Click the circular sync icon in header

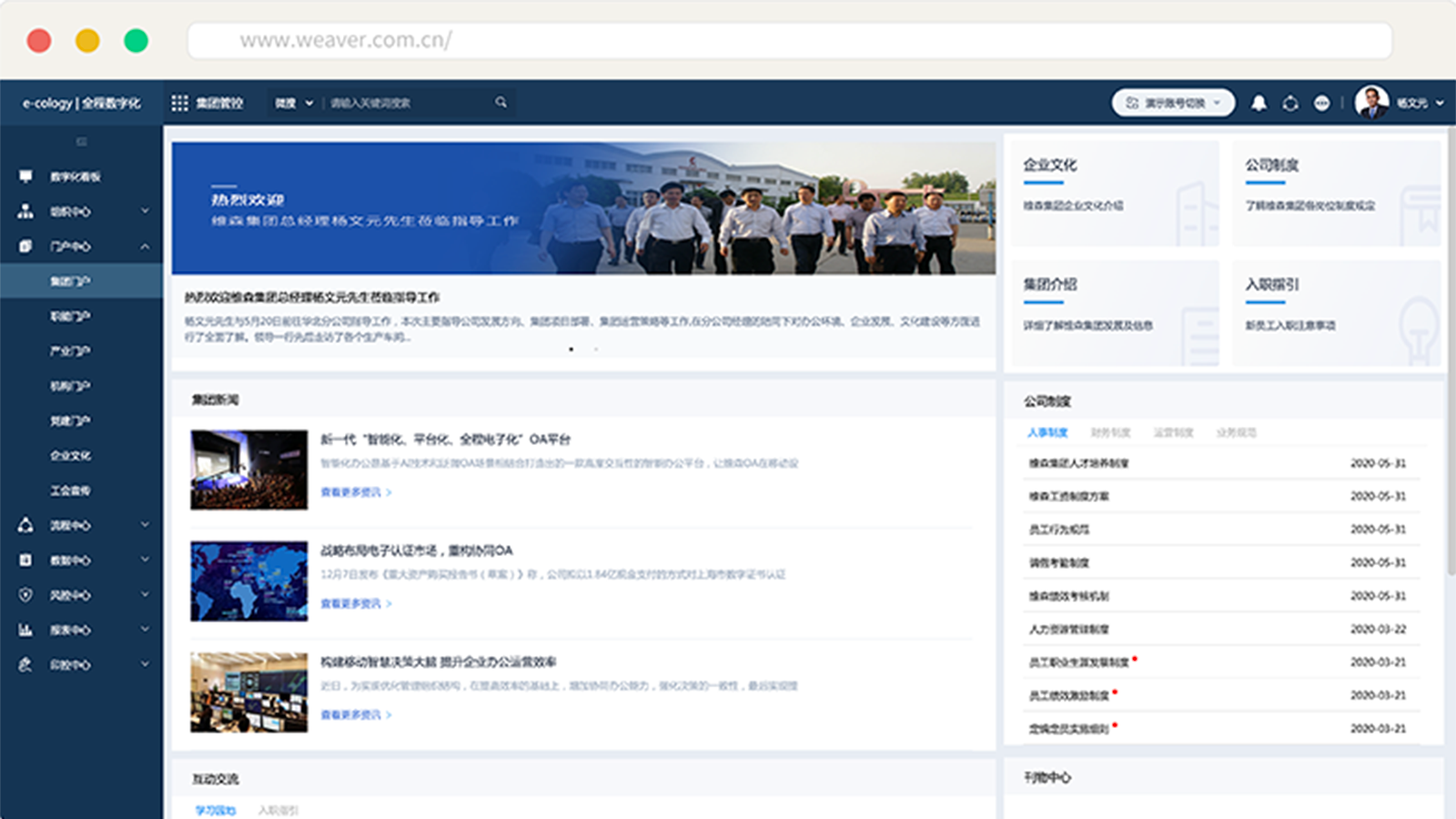point(1290,104)
